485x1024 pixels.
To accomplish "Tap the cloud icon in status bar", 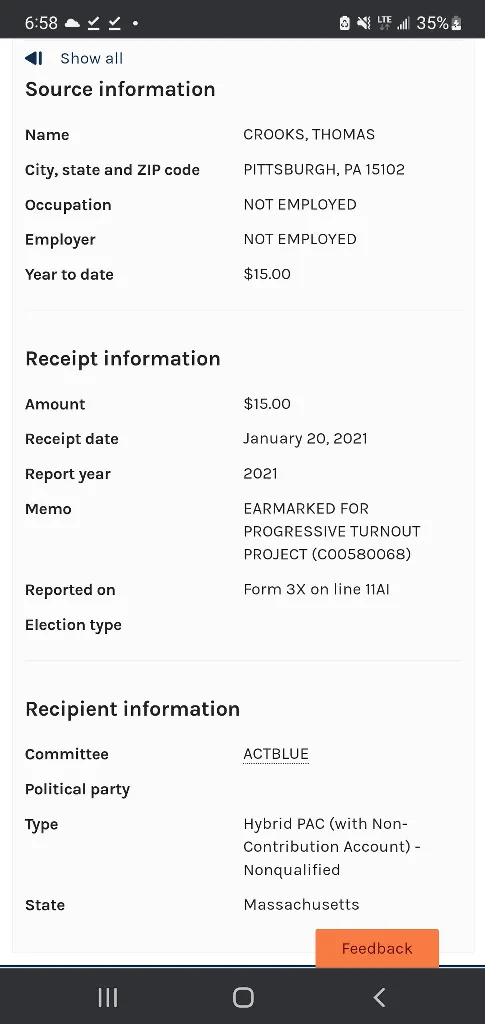I will 72,23.
